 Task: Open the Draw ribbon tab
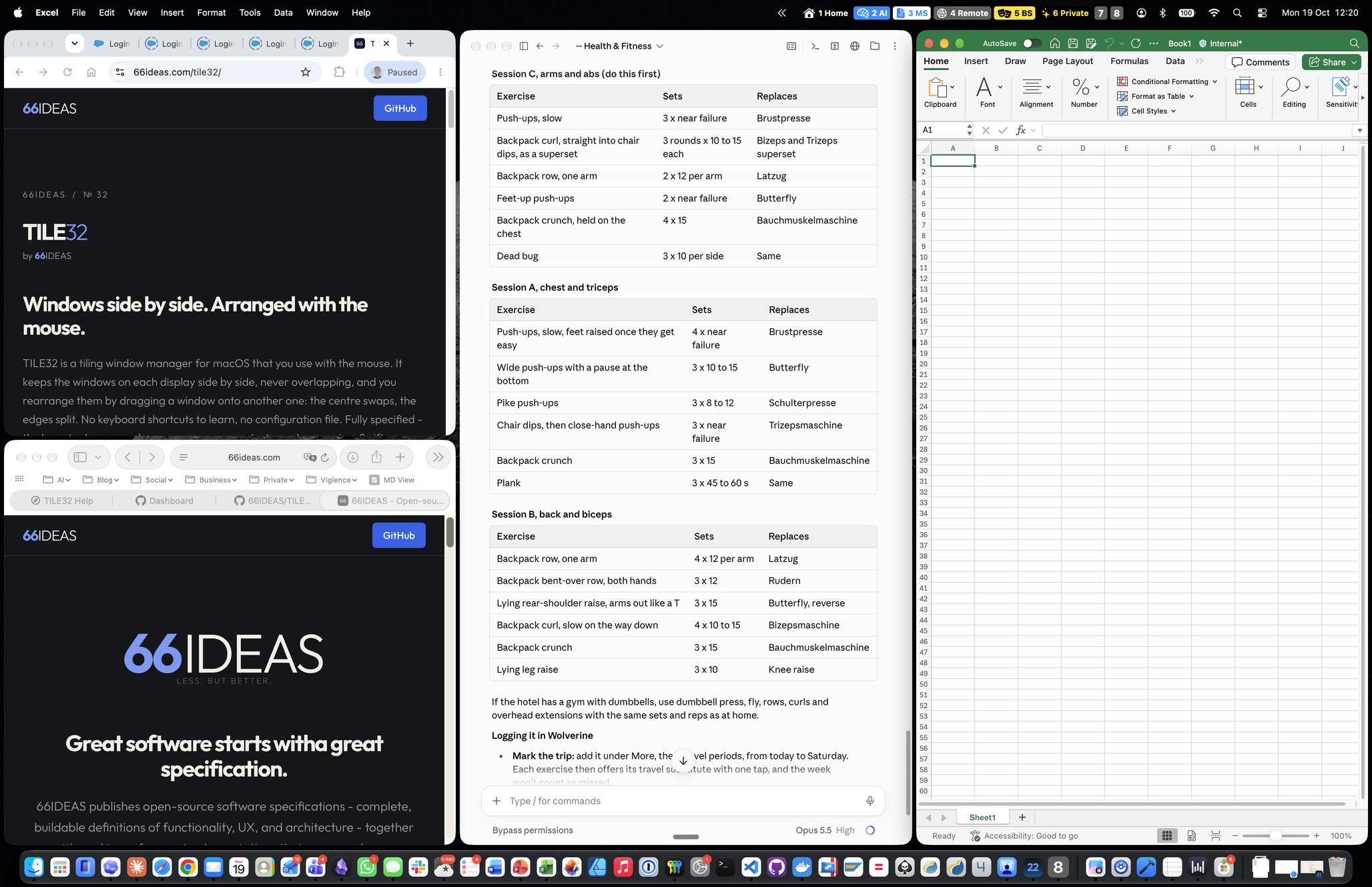click(1015, 61)
